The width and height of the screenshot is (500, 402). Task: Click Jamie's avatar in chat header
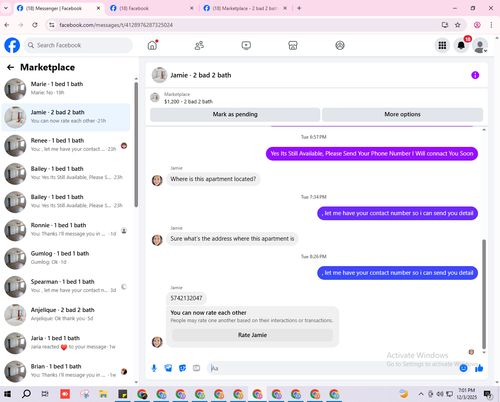(159, 75)
